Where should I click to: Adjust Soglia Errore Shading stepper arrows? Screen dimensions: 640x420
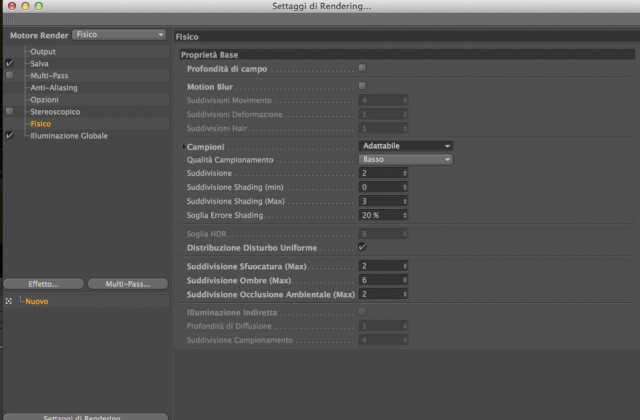click(x=405, y=215)
